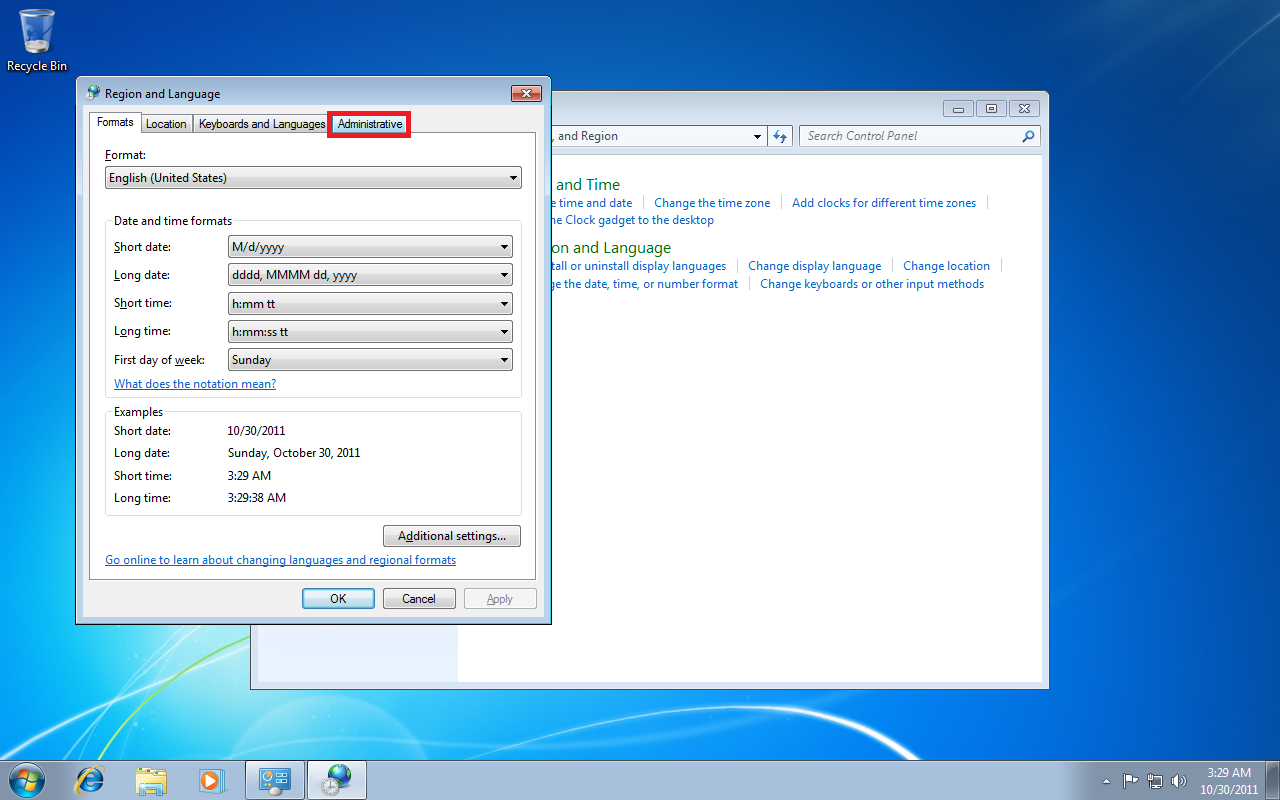Image resolution: width=1280 pixels, height=800 pixels.
Task: Open 'What does the notation mean?' link
Action: 195,384
